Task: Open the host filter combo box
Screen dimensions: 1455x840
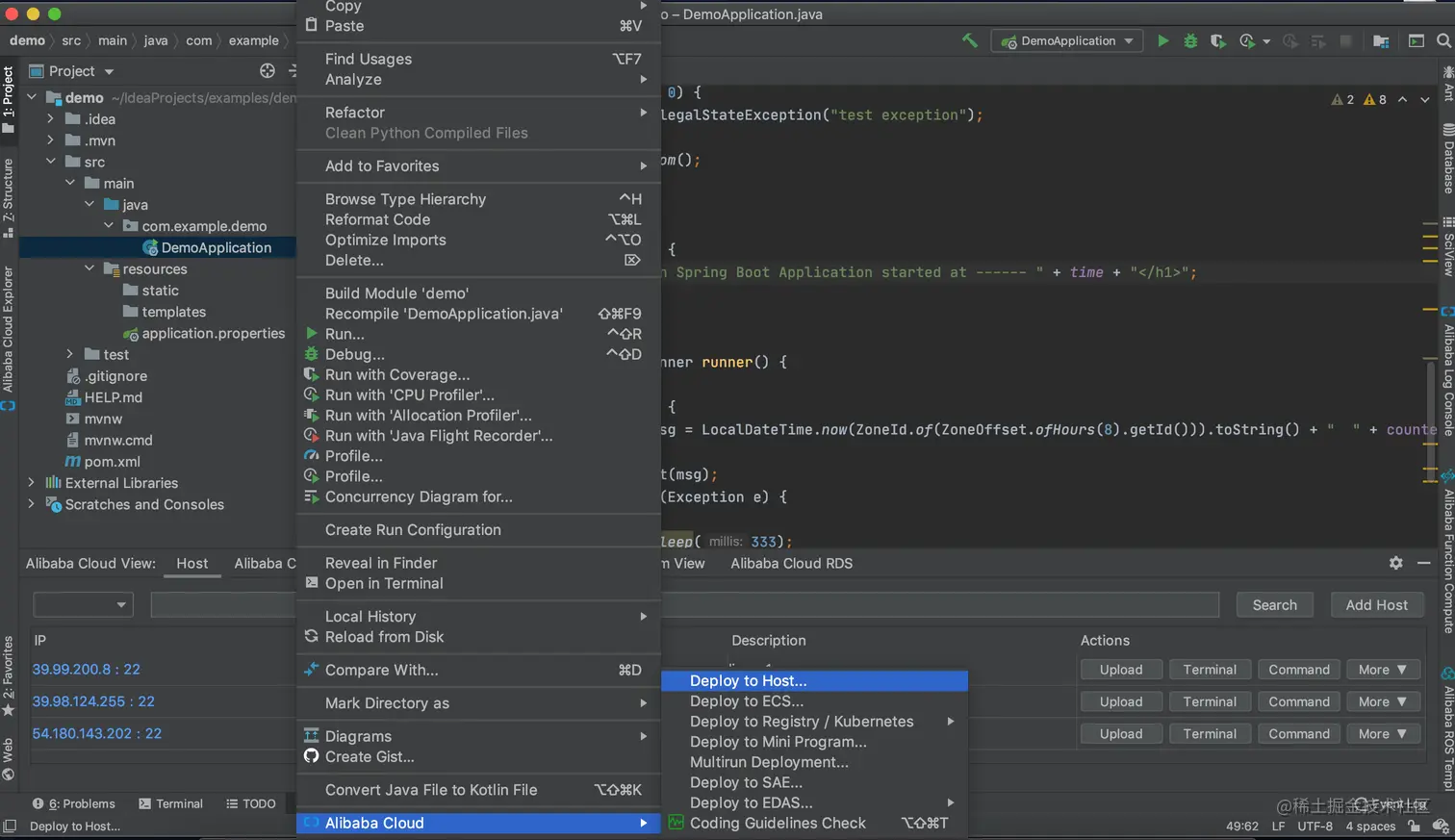Action: coord(83,604)
